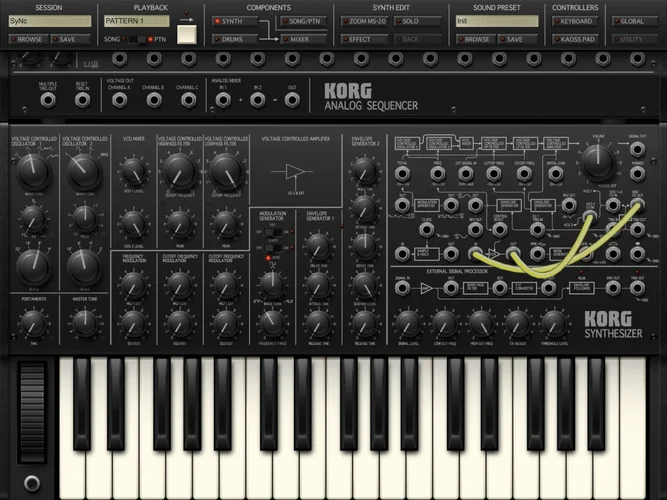The image size is (667, 500).
Task: Click the CLOCK jack of sample & hold
Action: tap(427, 230)
